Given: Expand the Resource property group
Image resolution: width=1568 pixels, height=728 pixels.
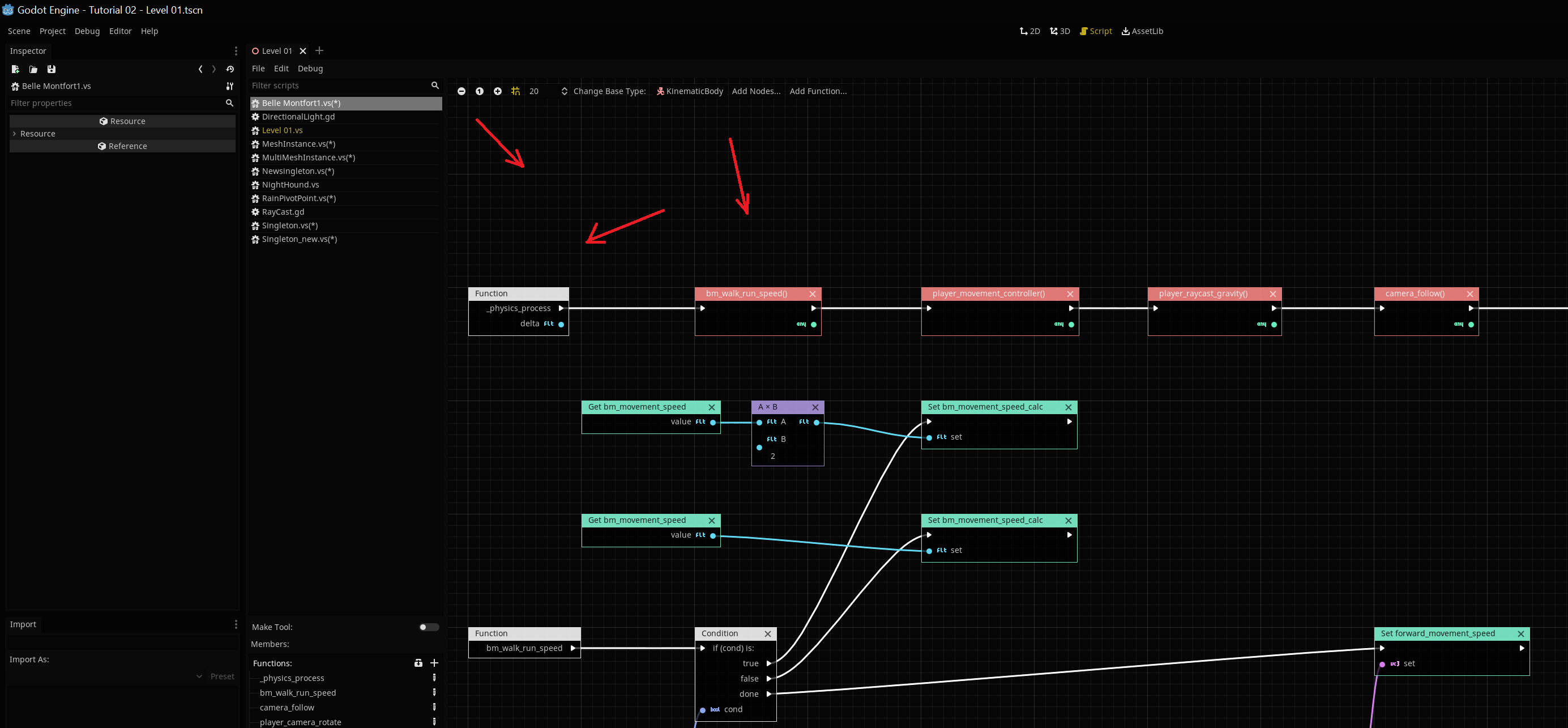Looking at the screenshot, I should click(x=14, y=133).
